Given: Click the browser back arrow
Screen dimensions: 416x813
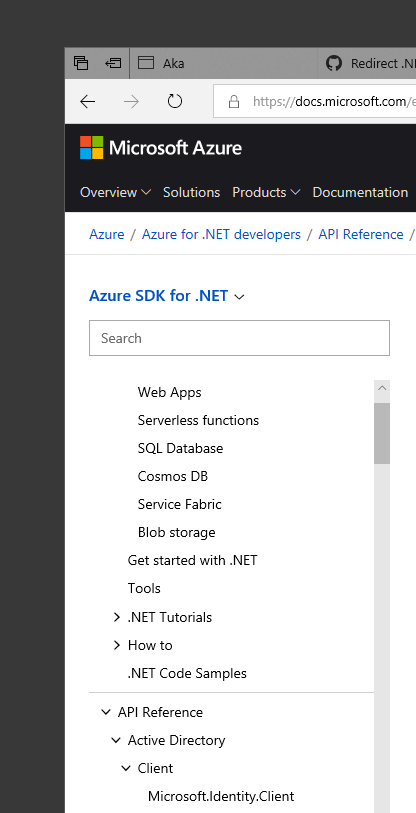Looking at the screenshot, I should coord(88,102).
